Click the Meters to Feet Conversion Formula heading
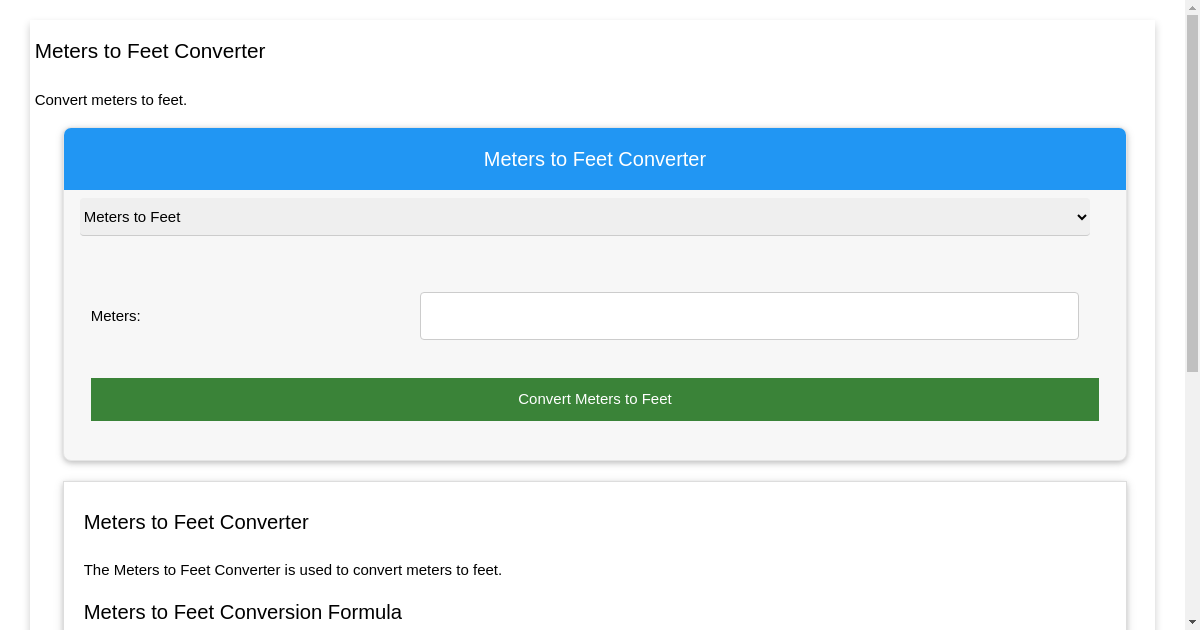1200x630 pixels. point(242,612)
